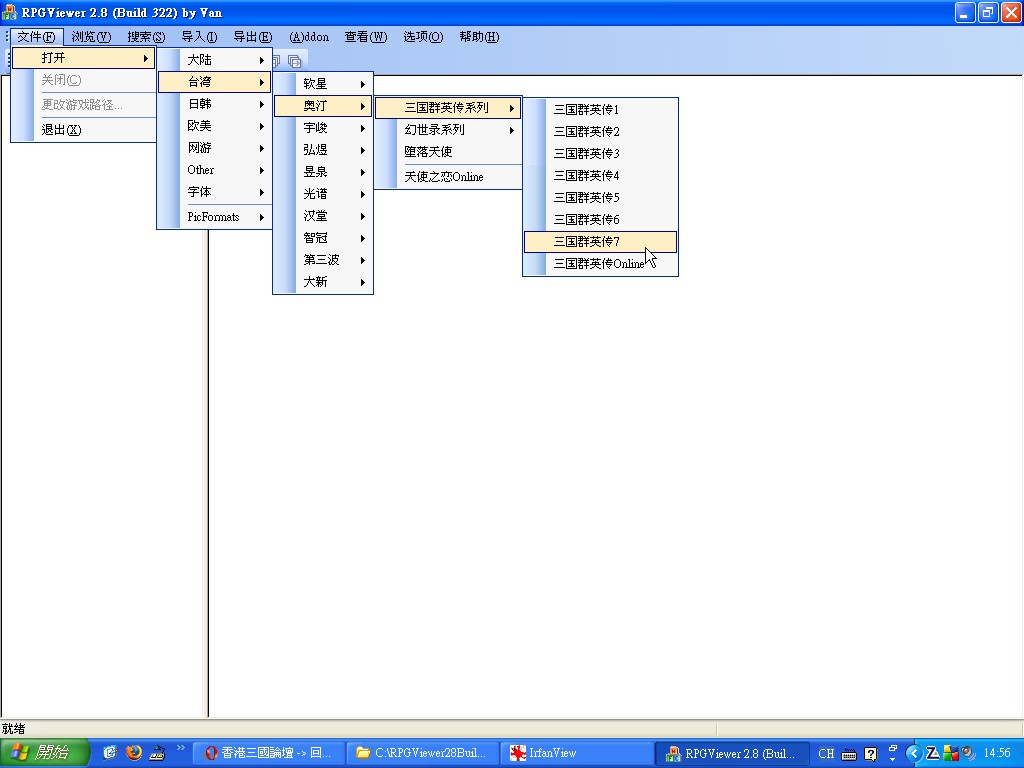Select 三国群英传6 from the list
1024x768 pixels.
point(600,219)
